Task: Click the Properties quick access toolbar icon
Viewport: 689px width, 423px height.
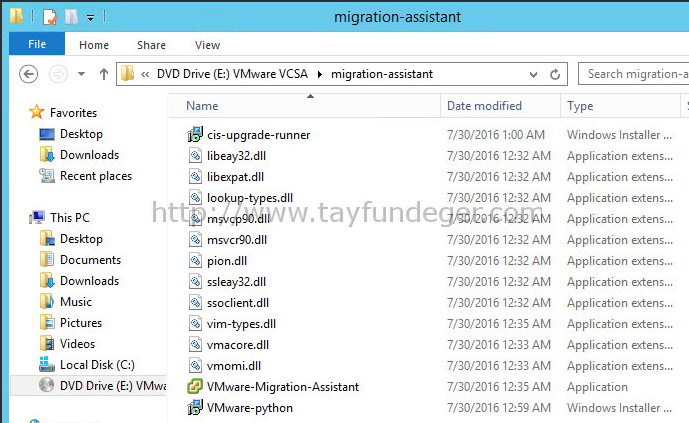Action: [x=50, y=17]
